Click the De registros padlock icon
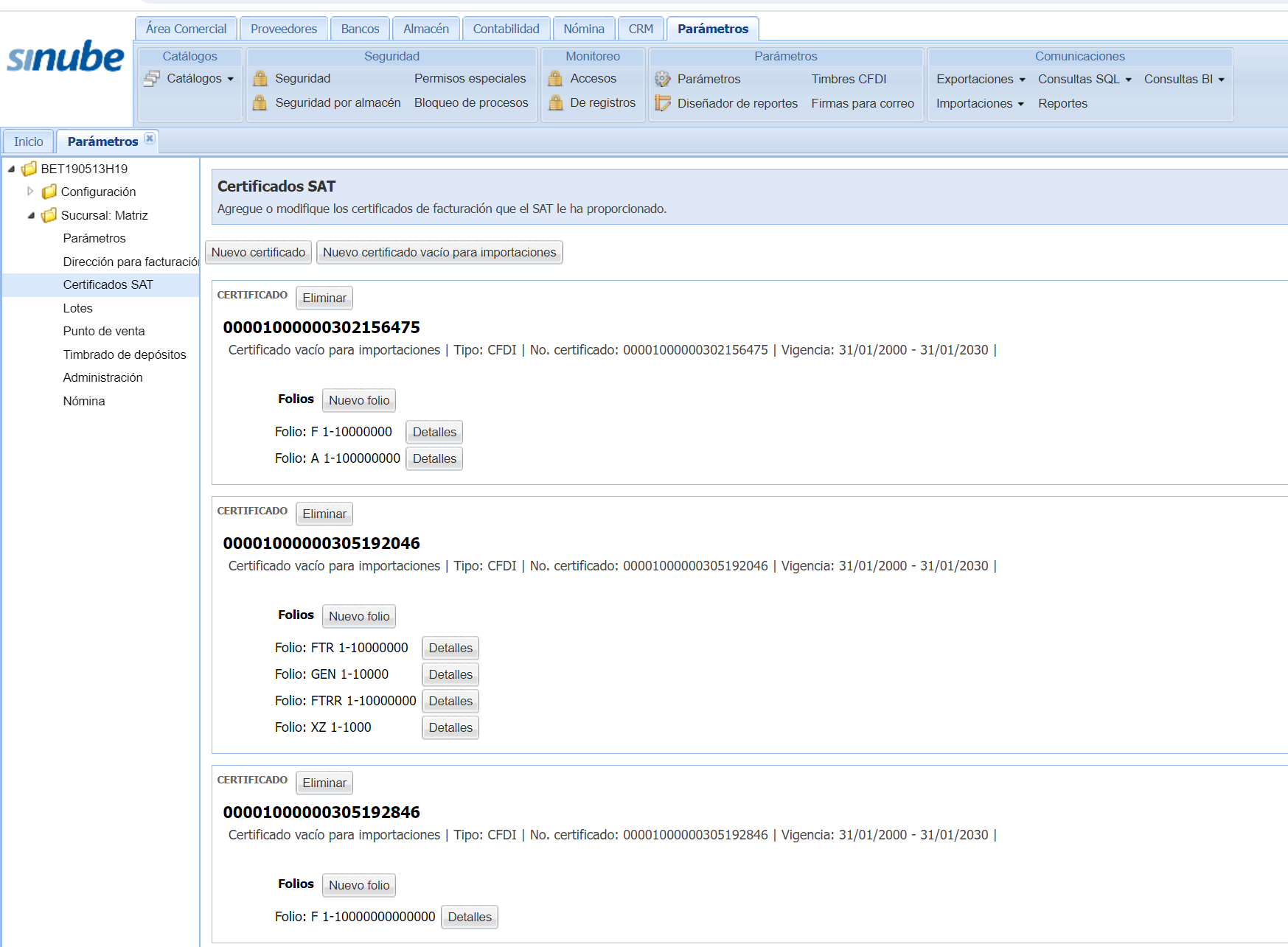 coord(556,102)
